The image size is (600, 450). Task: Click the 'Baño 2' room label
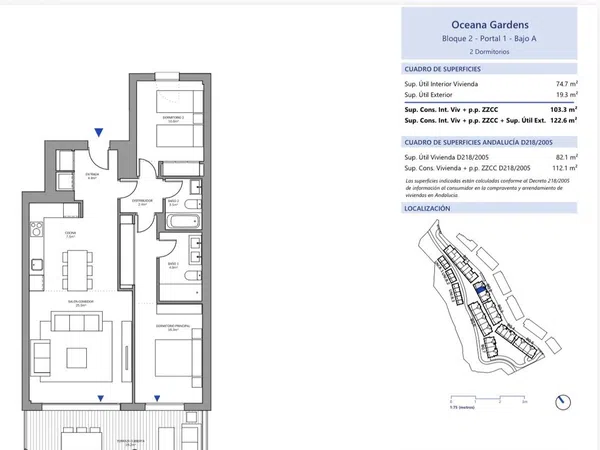coord(173,202)
